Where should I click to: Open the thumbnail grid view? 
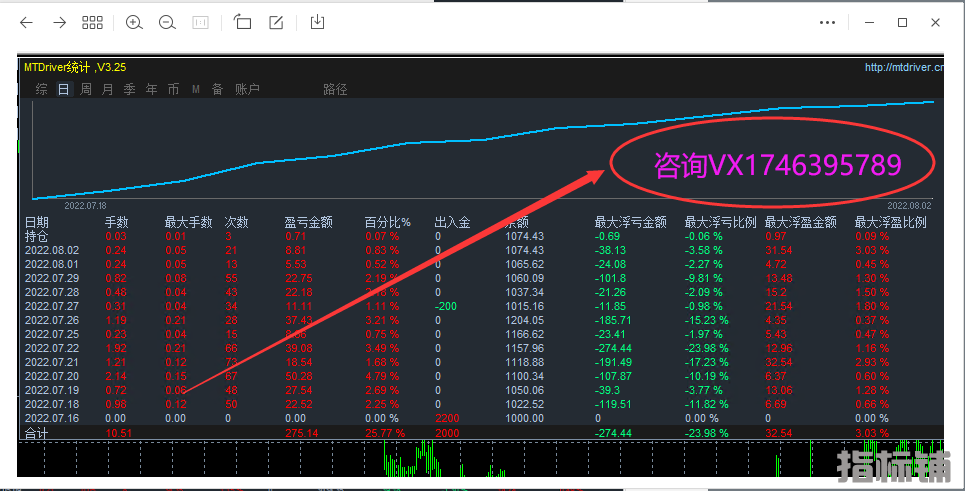click(92, 22)
